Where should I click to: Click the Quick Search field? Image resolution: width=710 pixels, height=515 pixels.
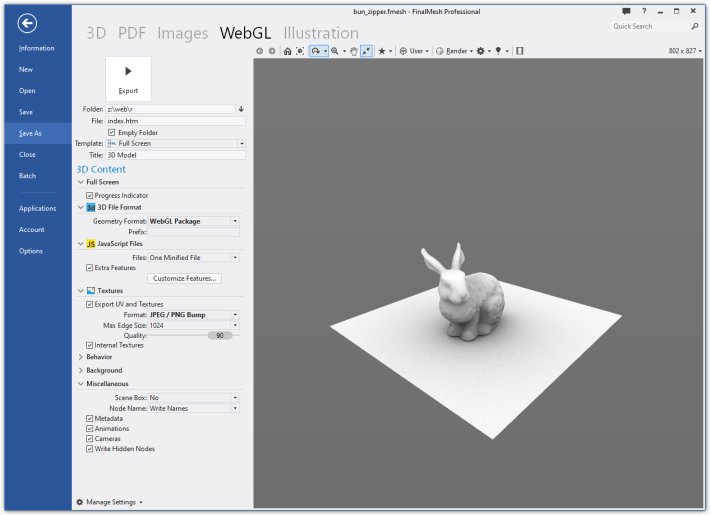[x=650, y=27]
